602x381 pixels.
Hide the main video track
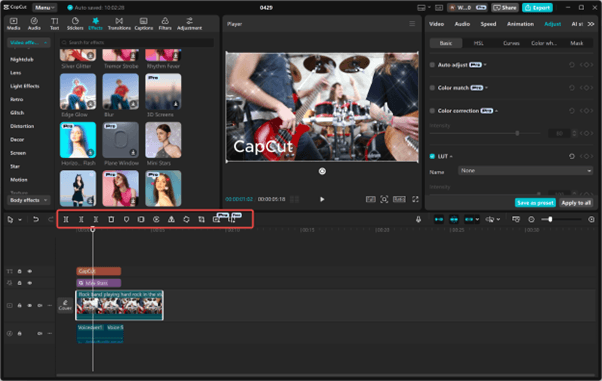point(30,305)
